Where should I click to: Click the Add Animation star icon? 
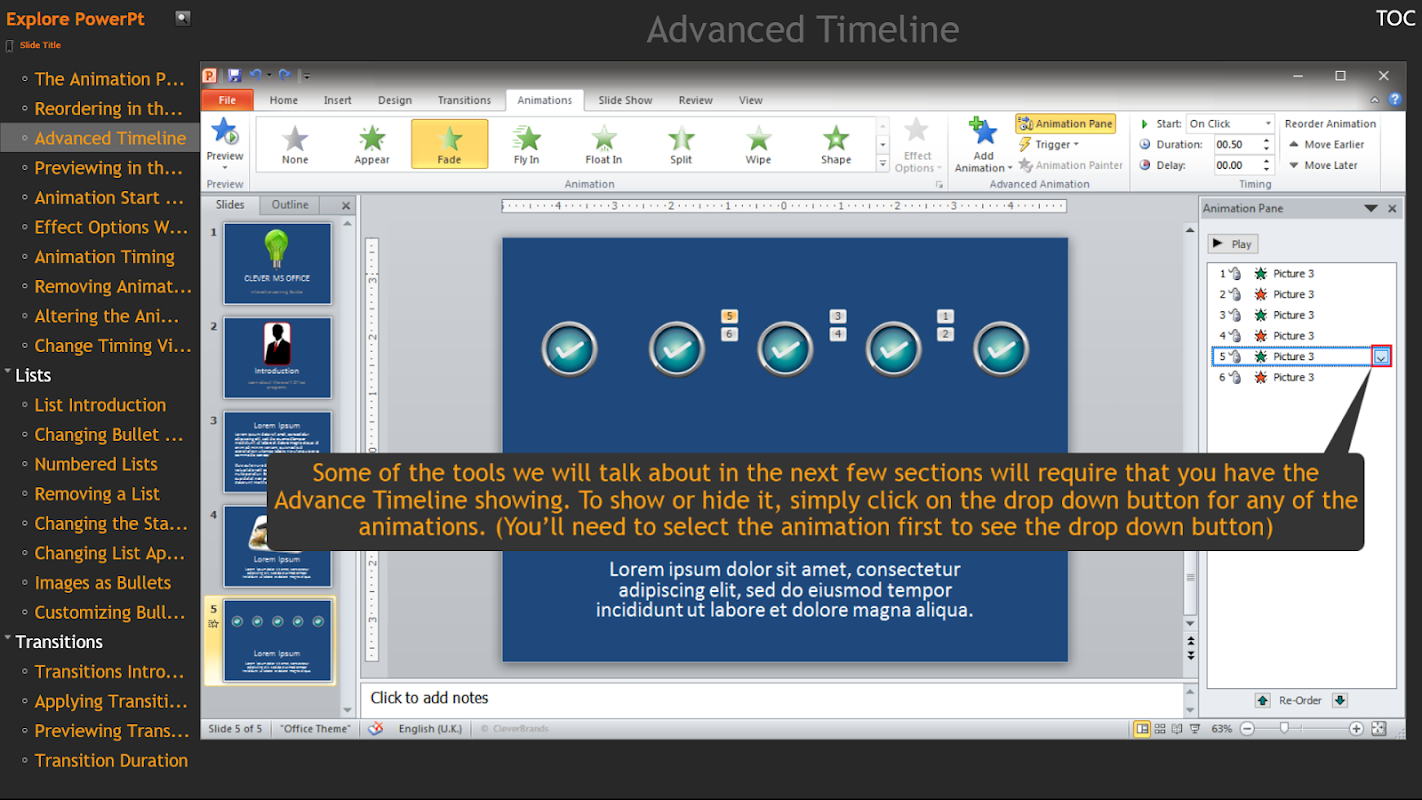984,132
